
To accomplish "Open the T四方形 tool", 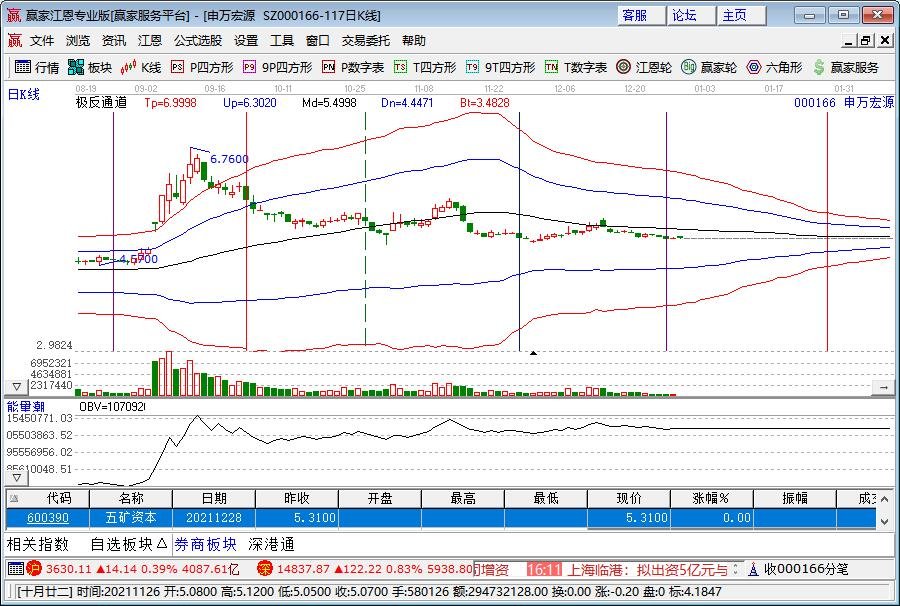I will coord(425,68).
